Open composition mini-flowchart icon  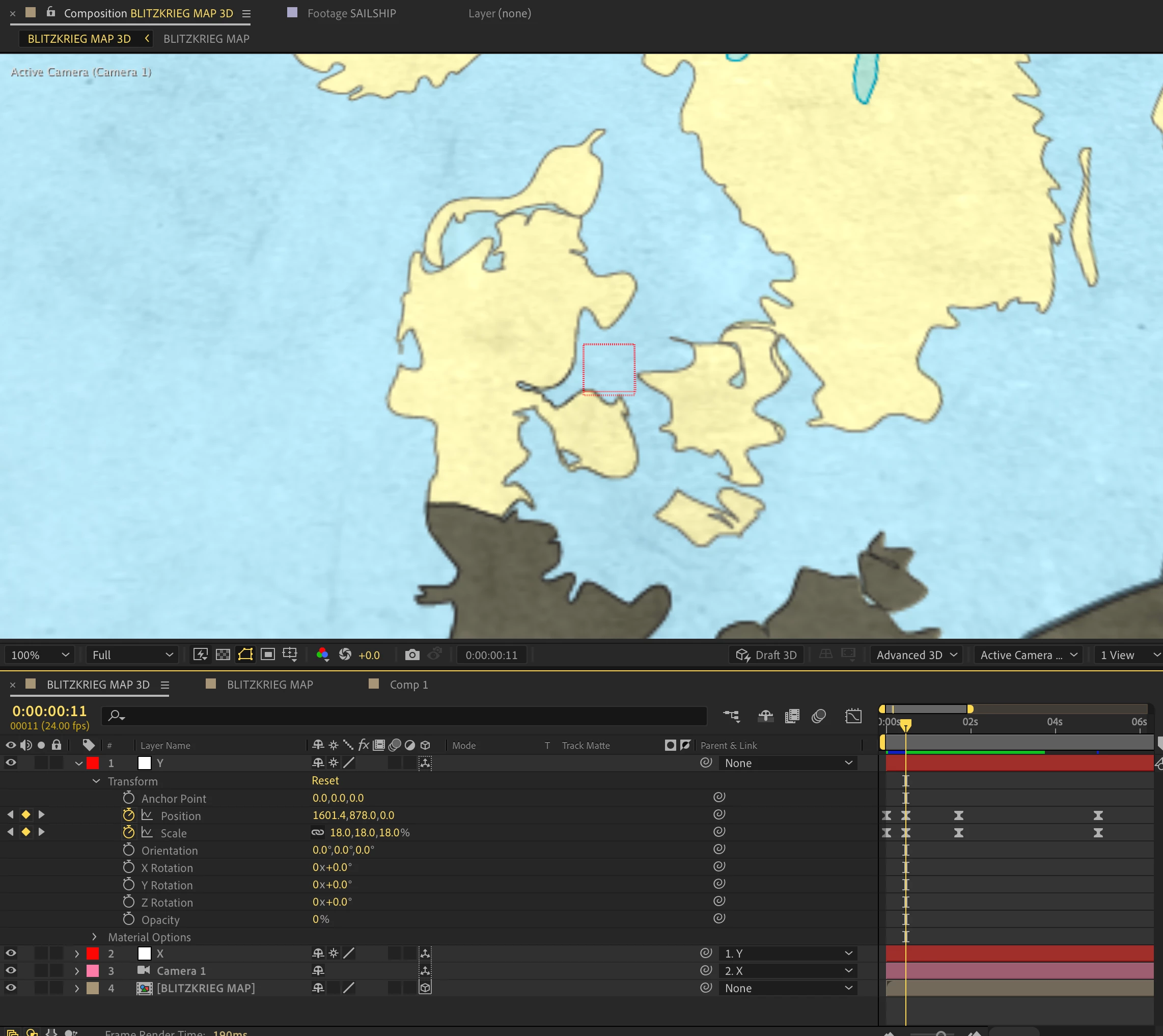point(732,716)
